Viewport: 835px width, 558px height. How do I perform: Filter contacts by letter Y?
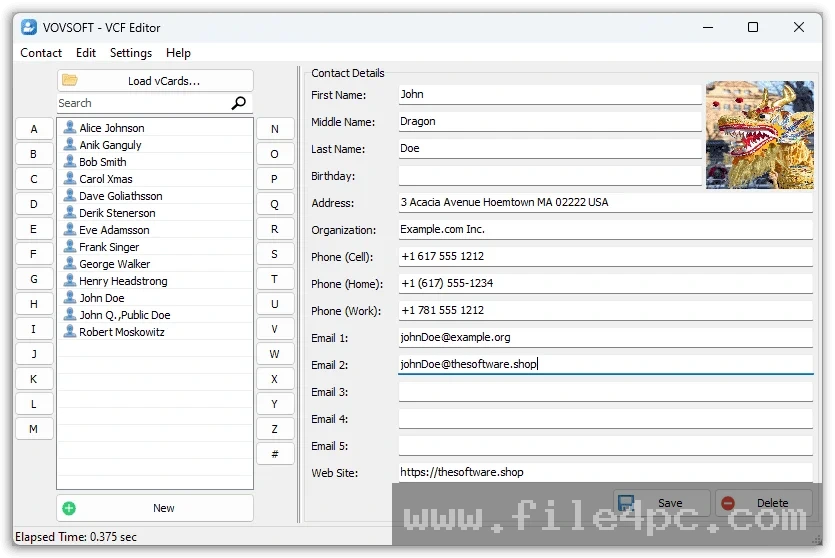[275, 404]
